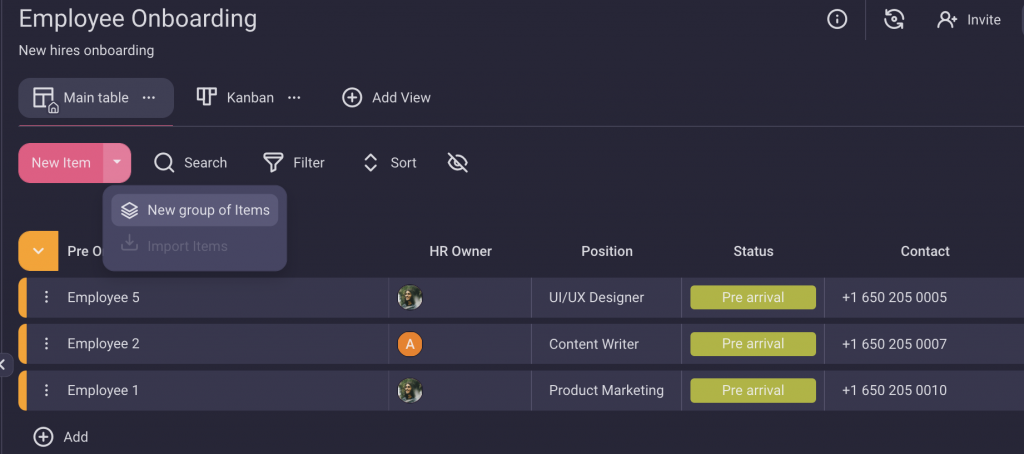Click the Search magnifier icon
The image size is (1024, 454).
(165, 162)
